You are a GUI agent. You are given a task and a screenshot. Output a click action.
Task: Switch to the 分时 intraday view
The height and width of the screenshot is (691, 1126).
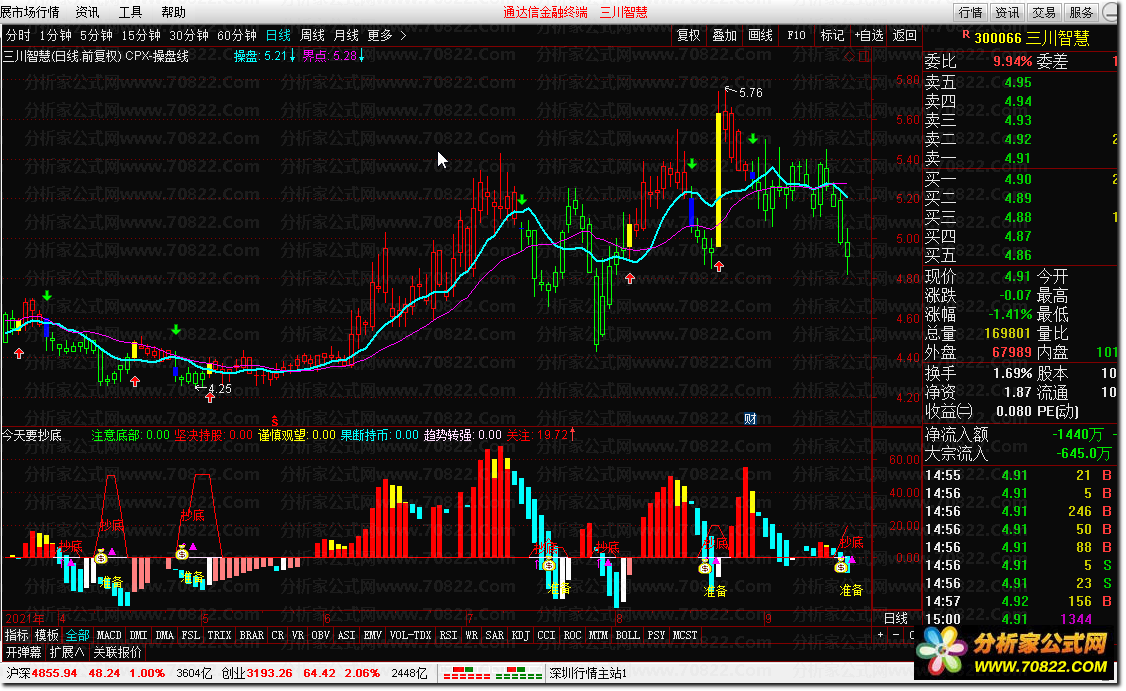pos(18,35)
